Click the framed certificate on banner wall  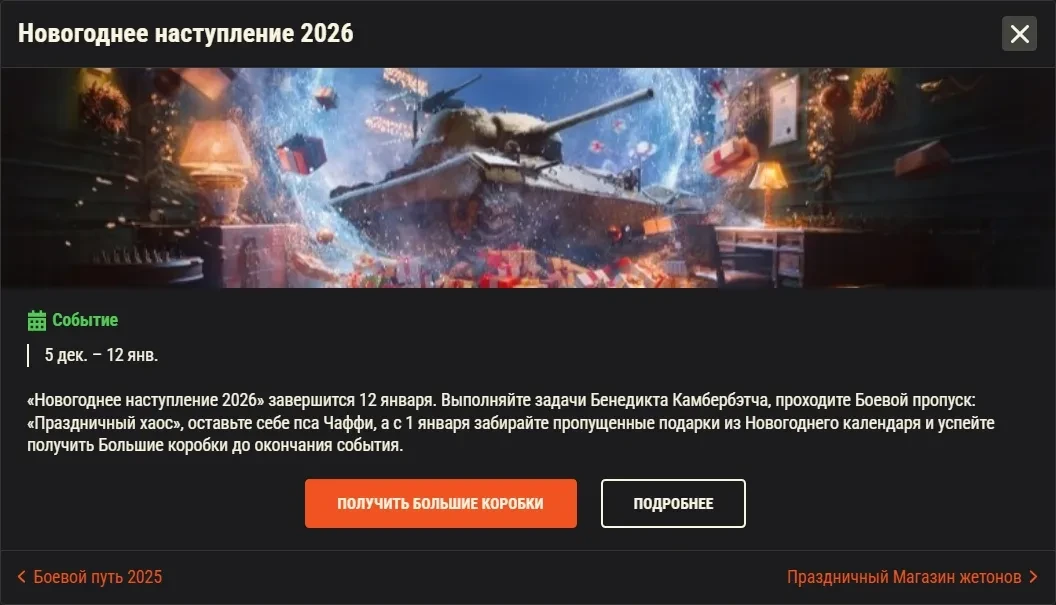(783, 110)
